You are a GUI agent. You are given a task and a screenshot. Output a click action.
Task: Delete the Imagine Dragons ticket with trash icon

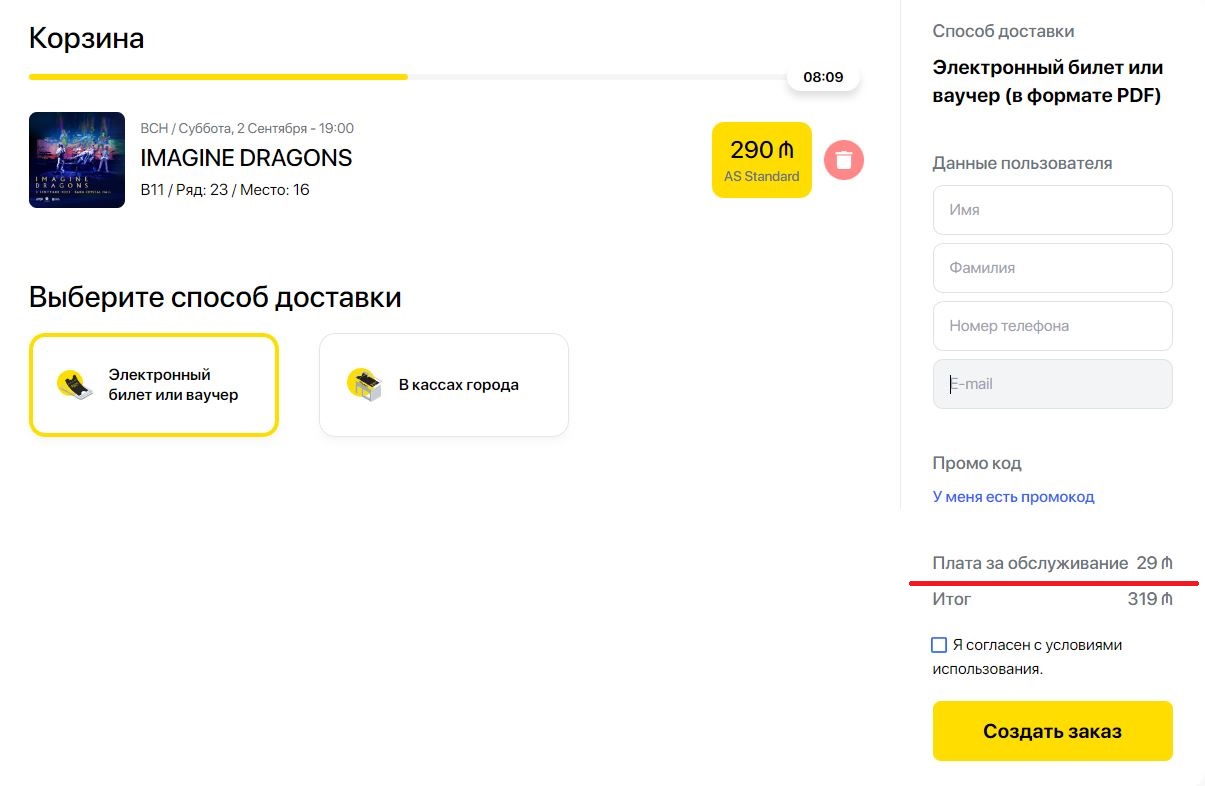[844, 160]
